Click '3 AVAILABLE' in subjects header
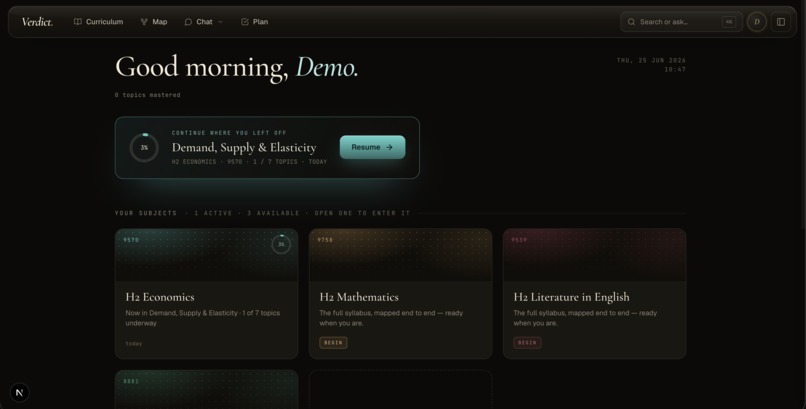This screenshot has width=806, height=409. click(273, 213)
